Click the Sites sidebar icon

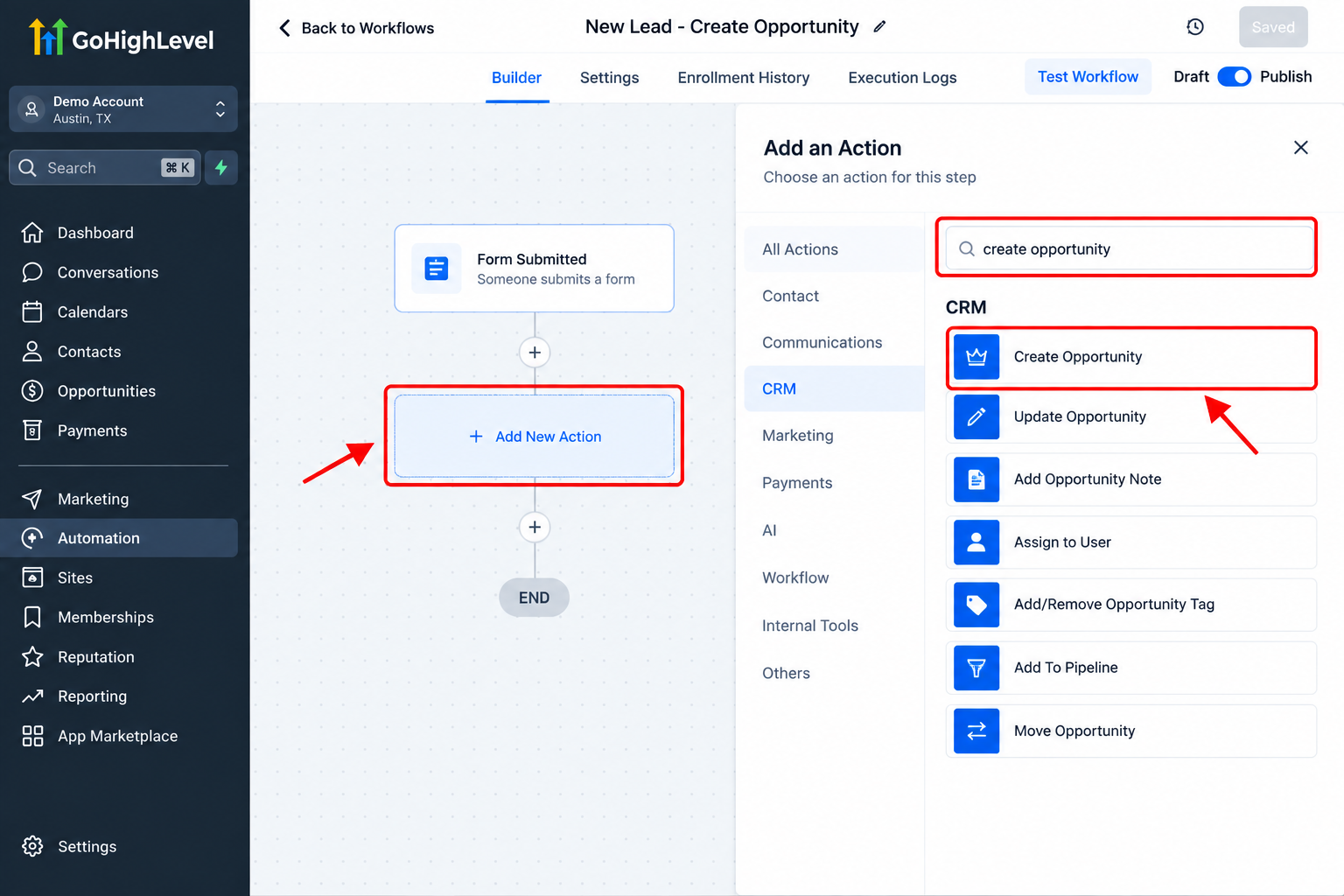32,577
